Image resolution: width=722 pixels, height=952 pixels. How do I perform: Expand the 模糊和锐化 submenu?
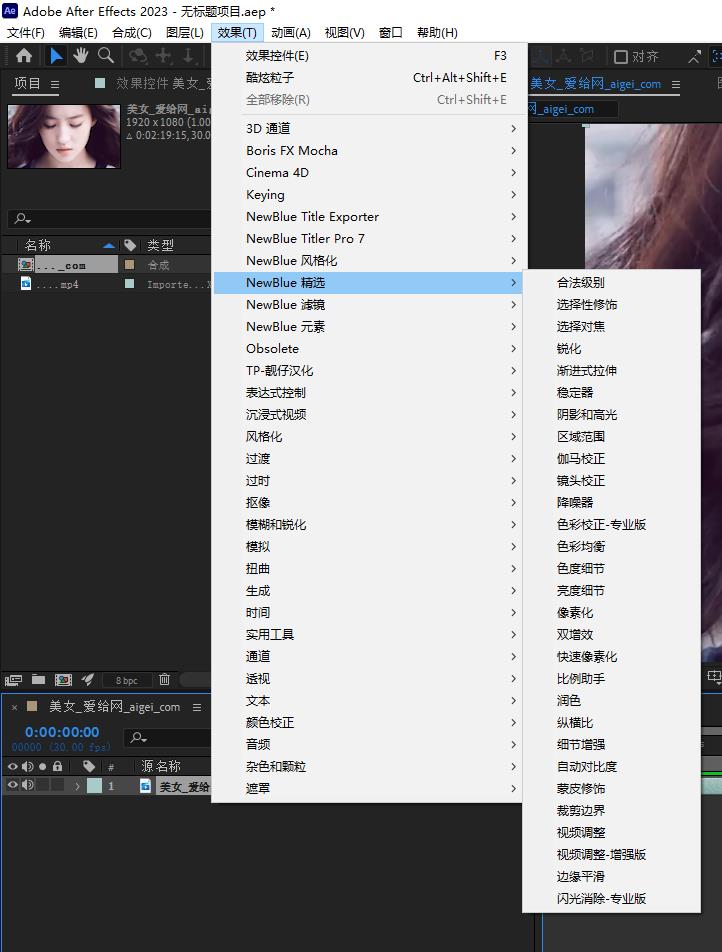[x=368, y=525]
